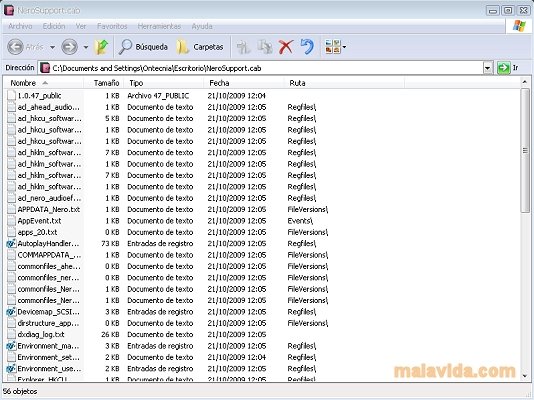Select the Environment_ma registry file icon
This screenshot has height=400, width=534.
click(x=11, y=346)
